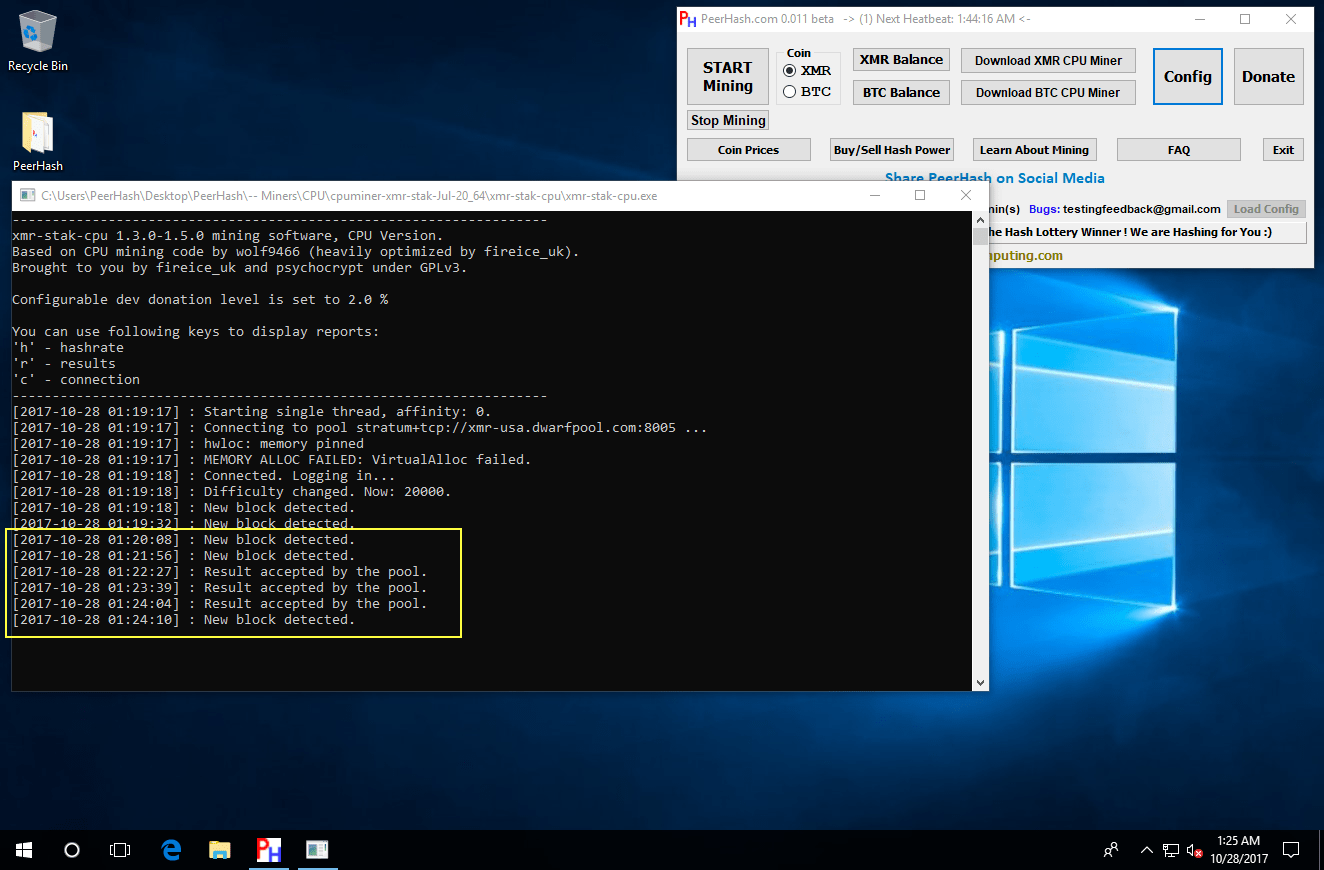Viewport: 1324px width, 870px height.
Task: Click the START Mining button
Action: click(x=727, y=77)
